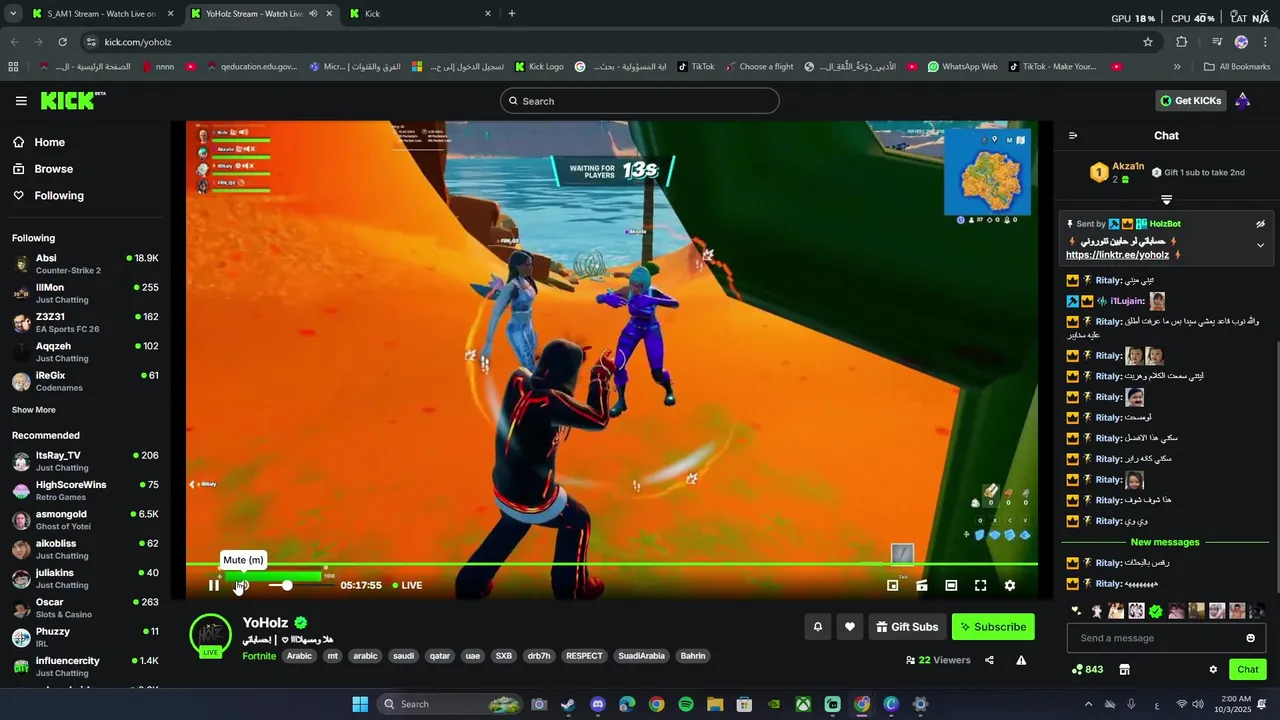The height and width of the screenshot is (720, 1280).
Task: Open a new browser tab
Action: 512,14
